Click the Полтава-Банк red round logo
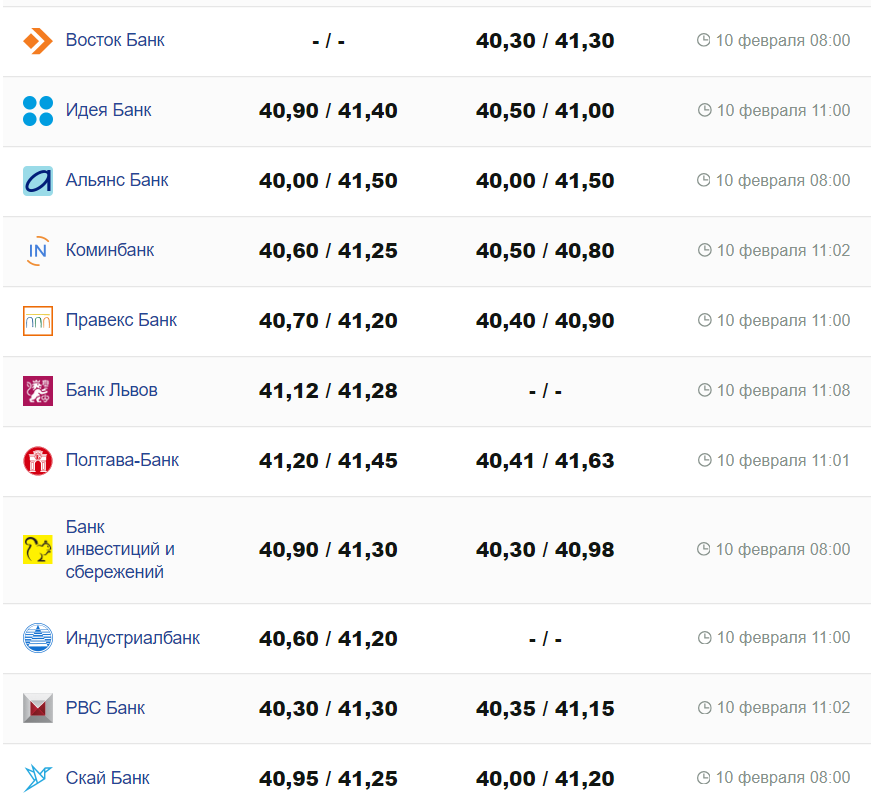The height and width of the screenshot is (812, 891). 37,461
